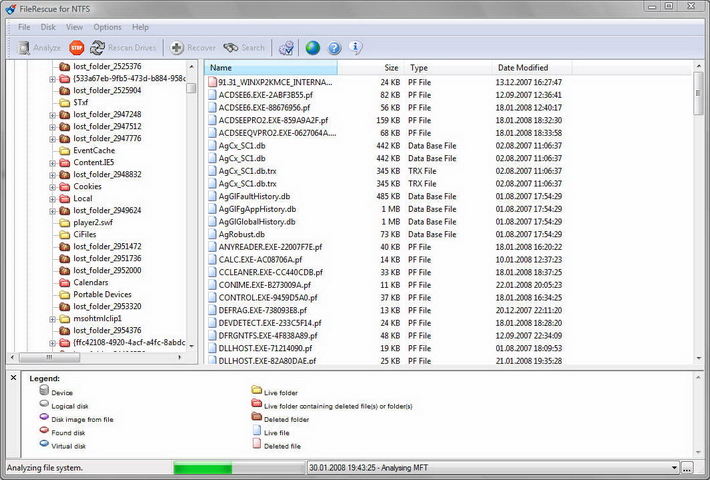Click the red Stop icon in toolbar
The image size is (710, 480).
pyautogui.click(x=77, y=47)
